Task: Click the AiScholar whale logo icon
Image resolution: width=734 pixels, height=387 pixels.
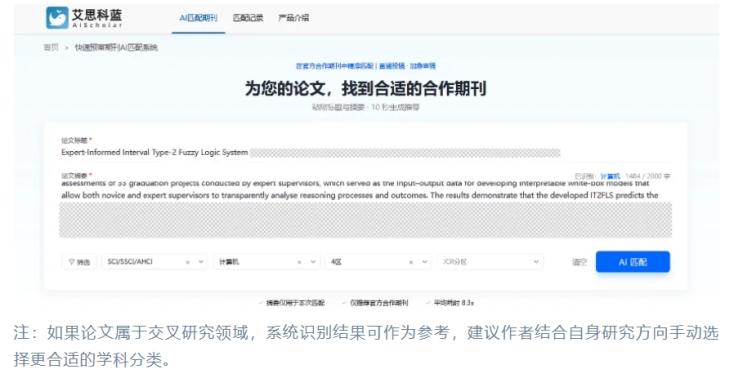Action: pos(57,18)
